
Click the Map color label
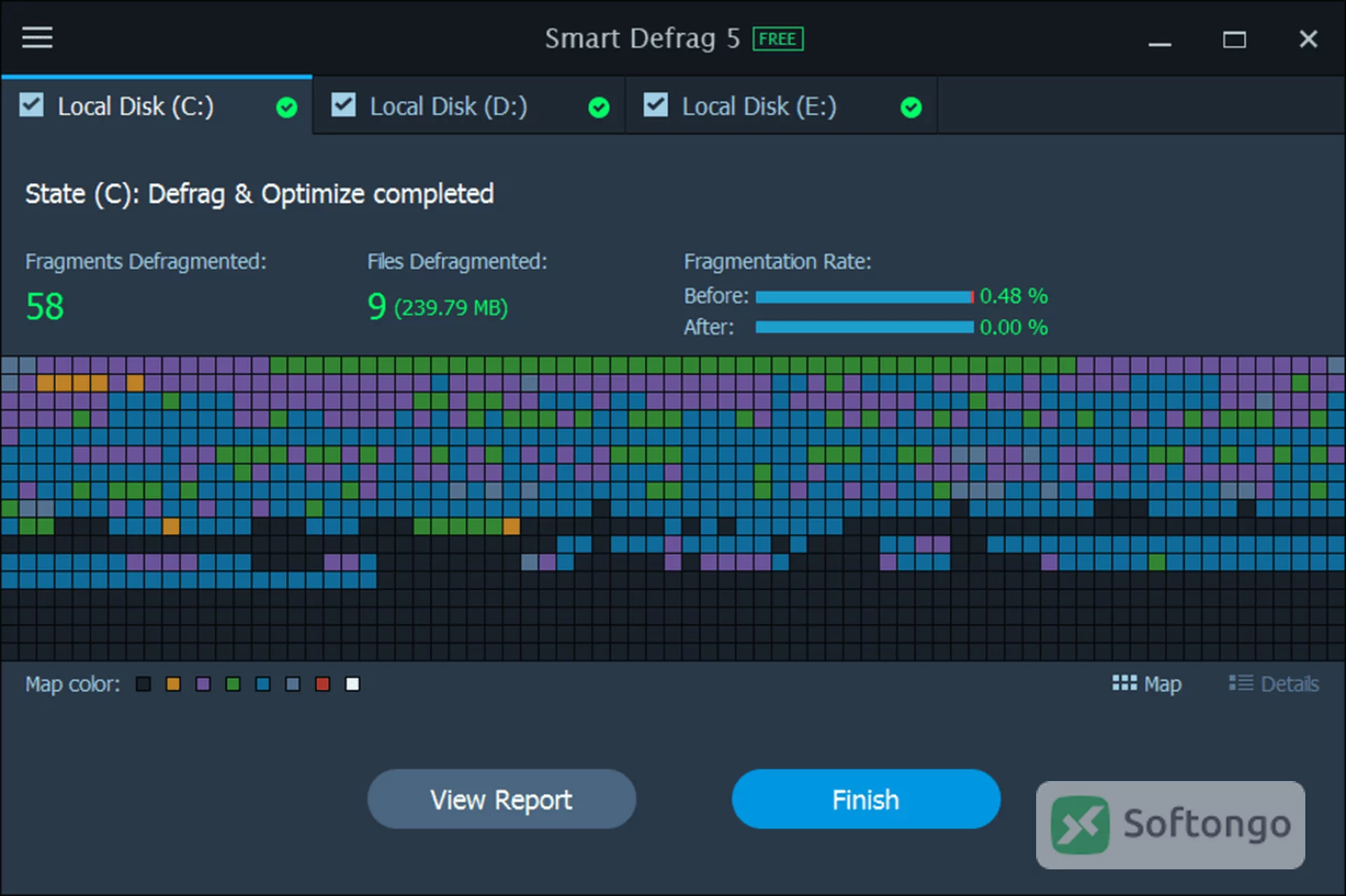[73, 684]
